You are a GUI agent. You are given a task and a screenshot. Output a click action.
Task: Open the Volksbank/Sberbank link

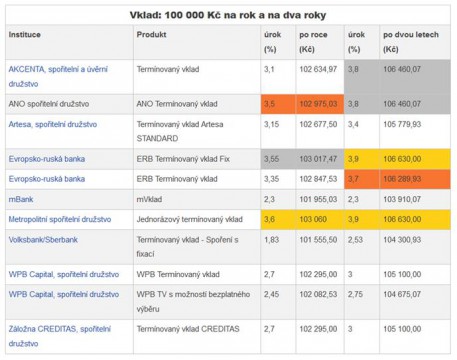tap(43, 240)
